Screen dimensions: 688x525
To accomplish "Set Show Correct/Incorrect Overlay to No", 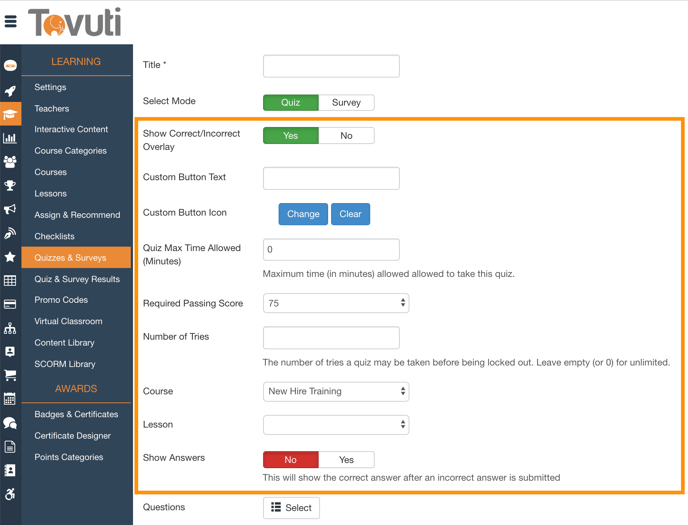I will click(346, 136).
